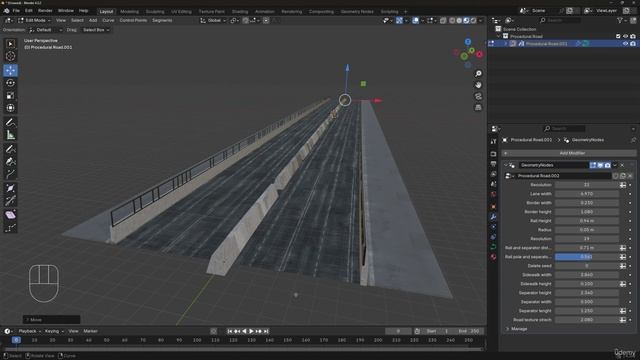This screenshot has height=360, width=640.
Task: Switch to the Shading workspace tab
Action: (x=240, y=11)
